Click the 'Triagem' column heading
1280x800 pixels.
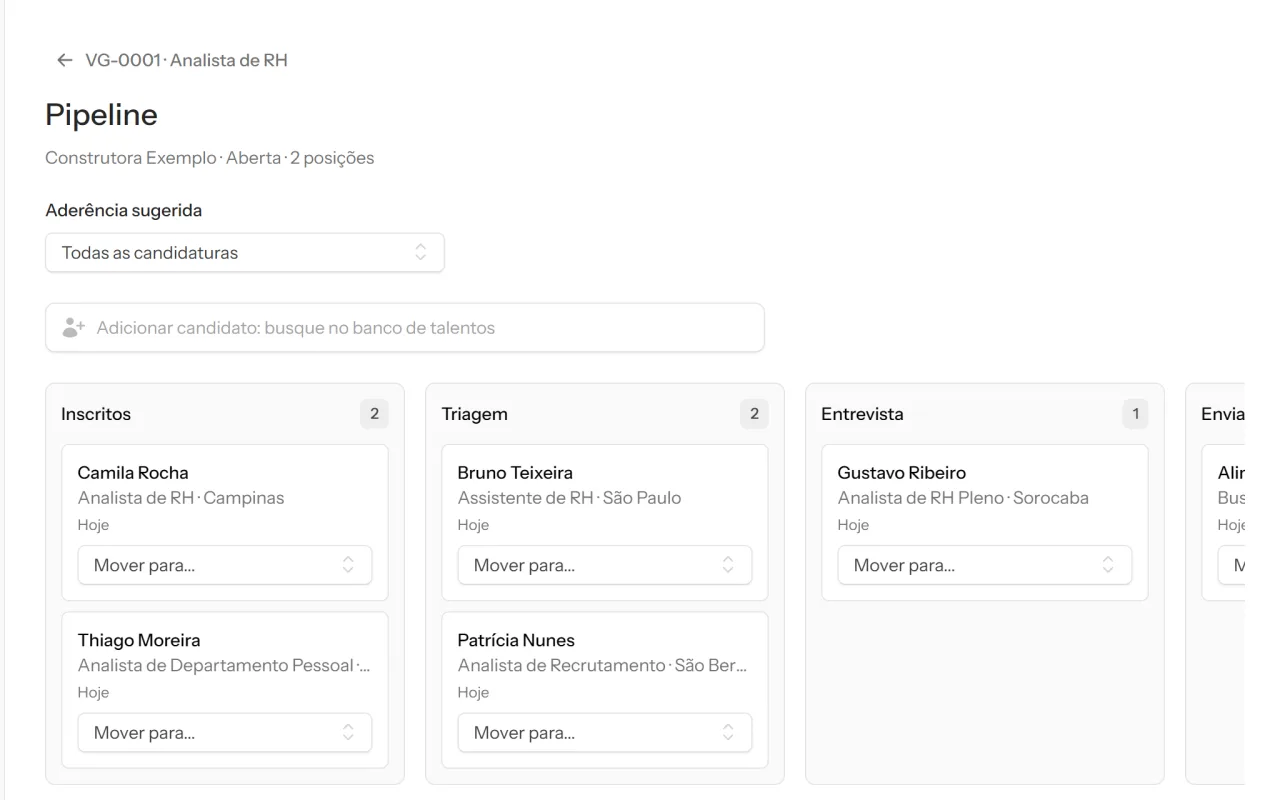click(475, 414)
